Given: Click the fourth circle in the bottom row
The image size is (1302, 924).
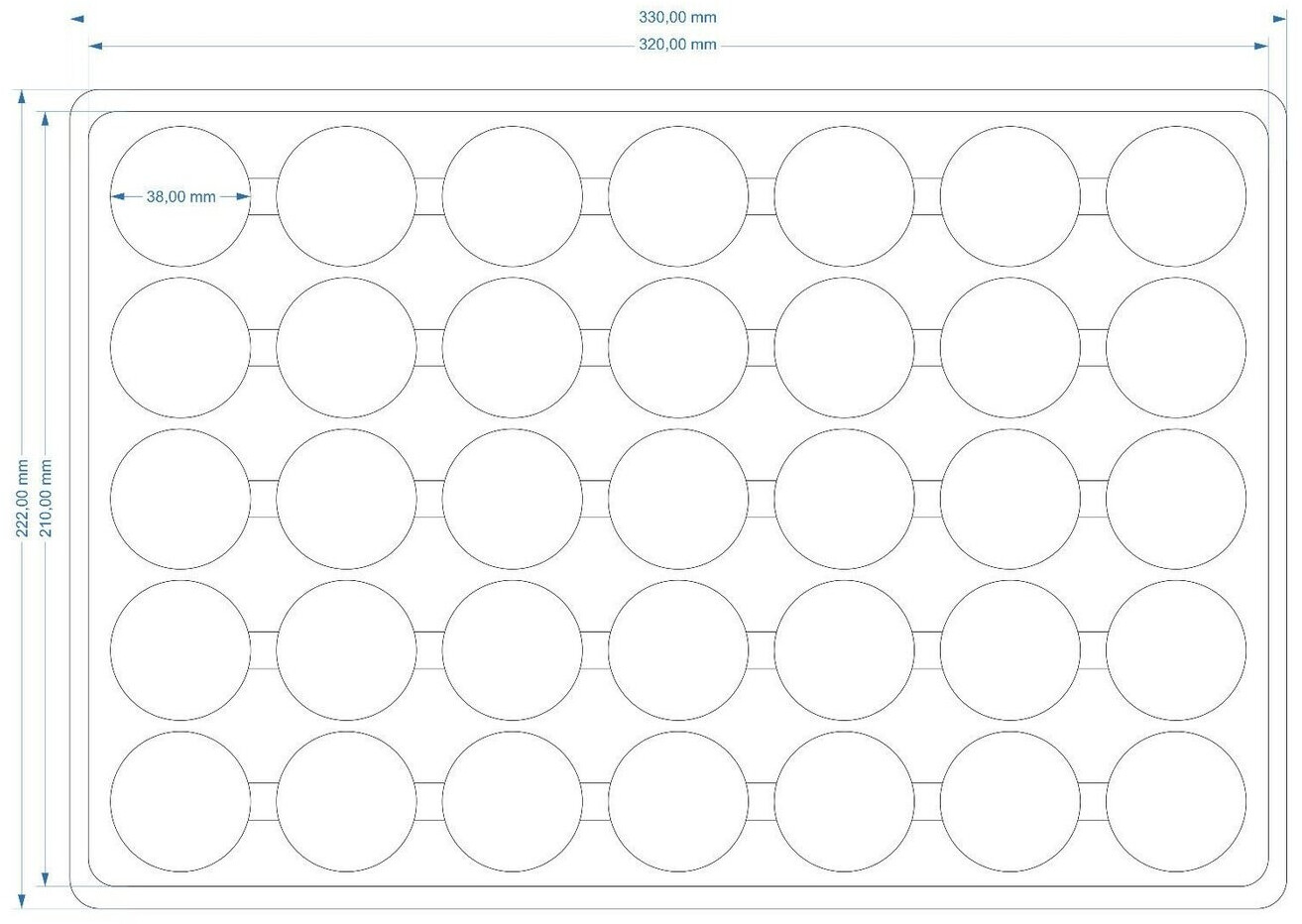Looking at the screenshot, I should (677, 801).
